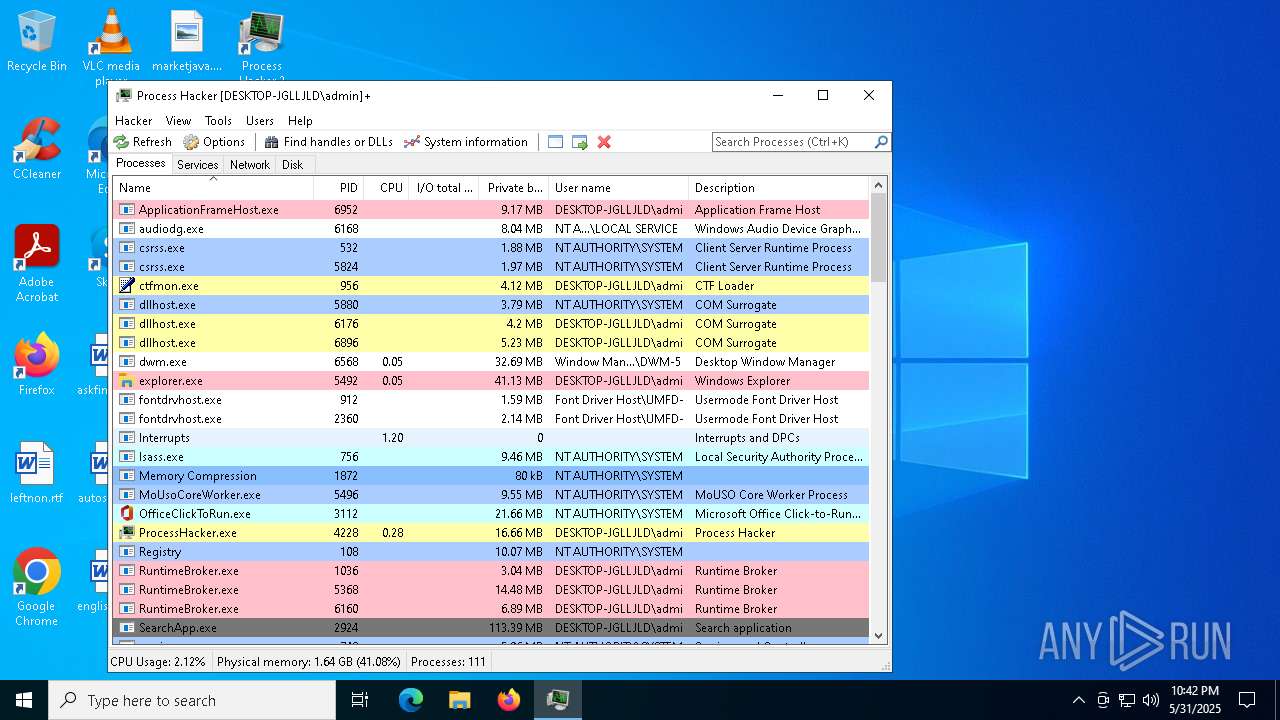This screenshot has height=720, width=1280.
Task: Sort by the Name column header
Action: [x=213, y=188]
